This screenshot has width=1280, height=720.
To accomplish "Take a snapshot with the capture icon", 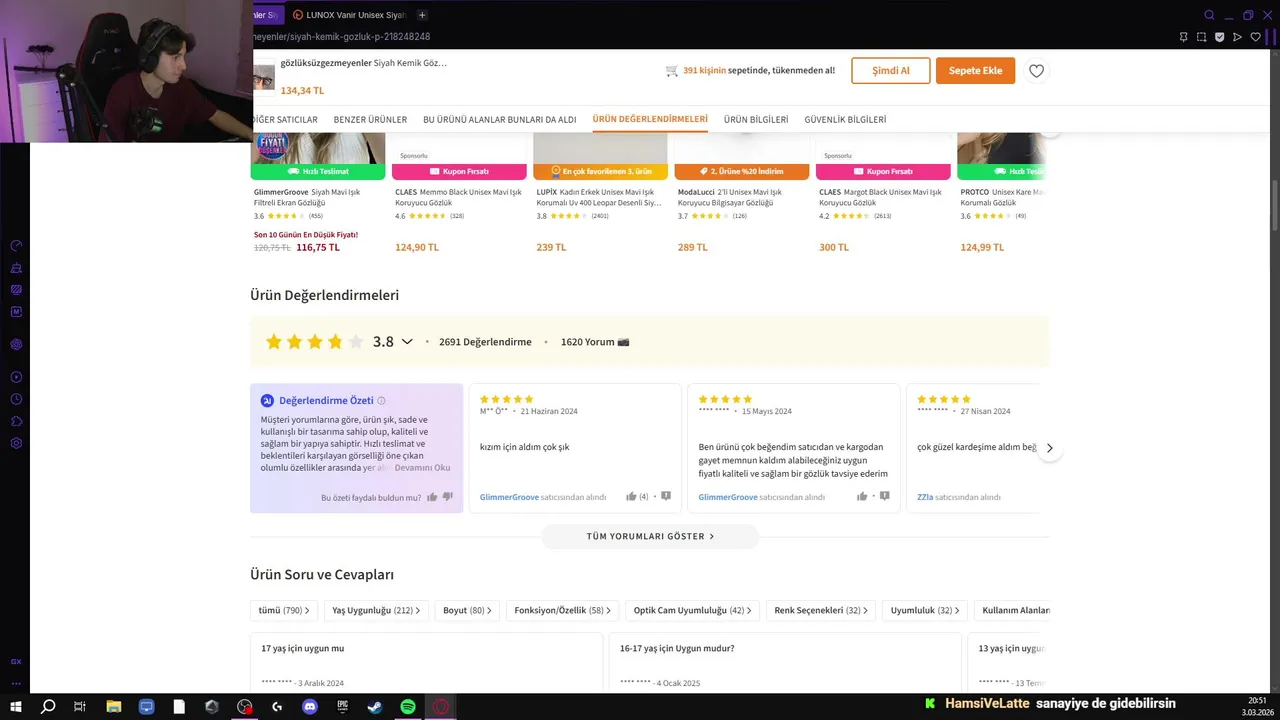I will point(1201,37).
